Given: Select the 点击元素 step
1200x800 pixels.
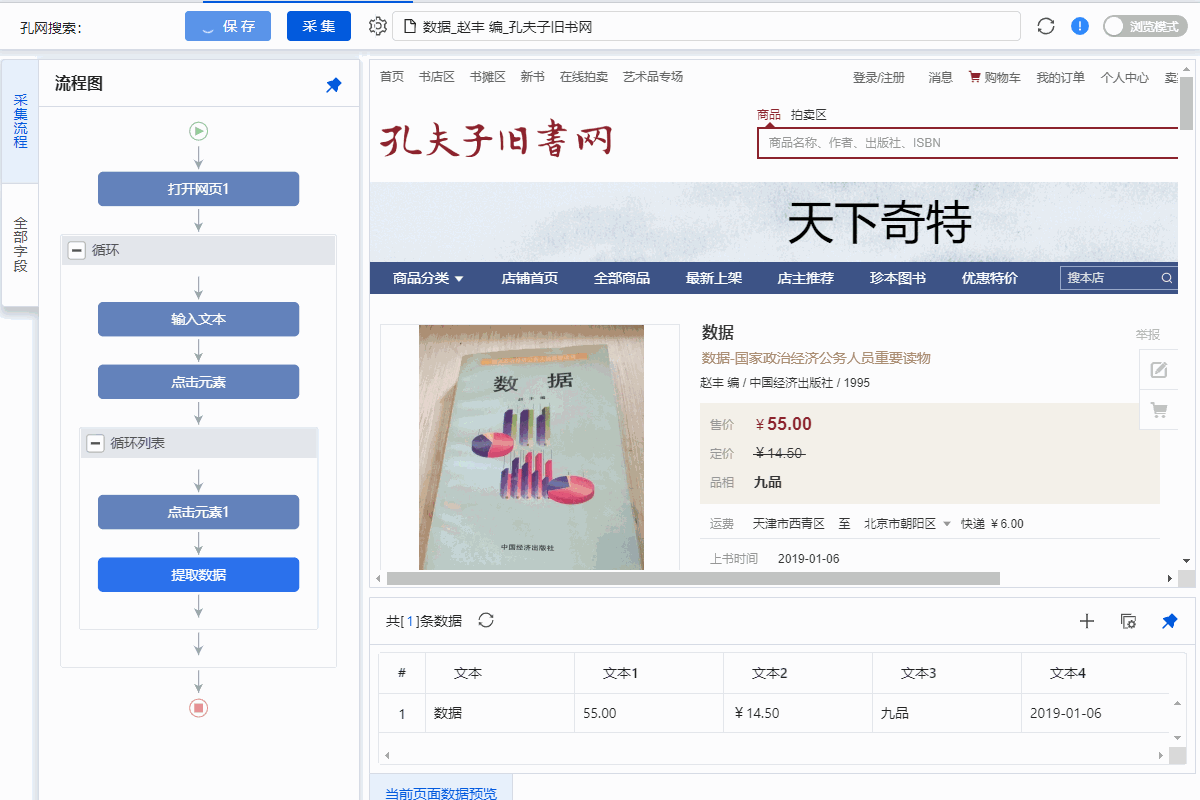Looking at the screenshot, I should coord(199,382).
